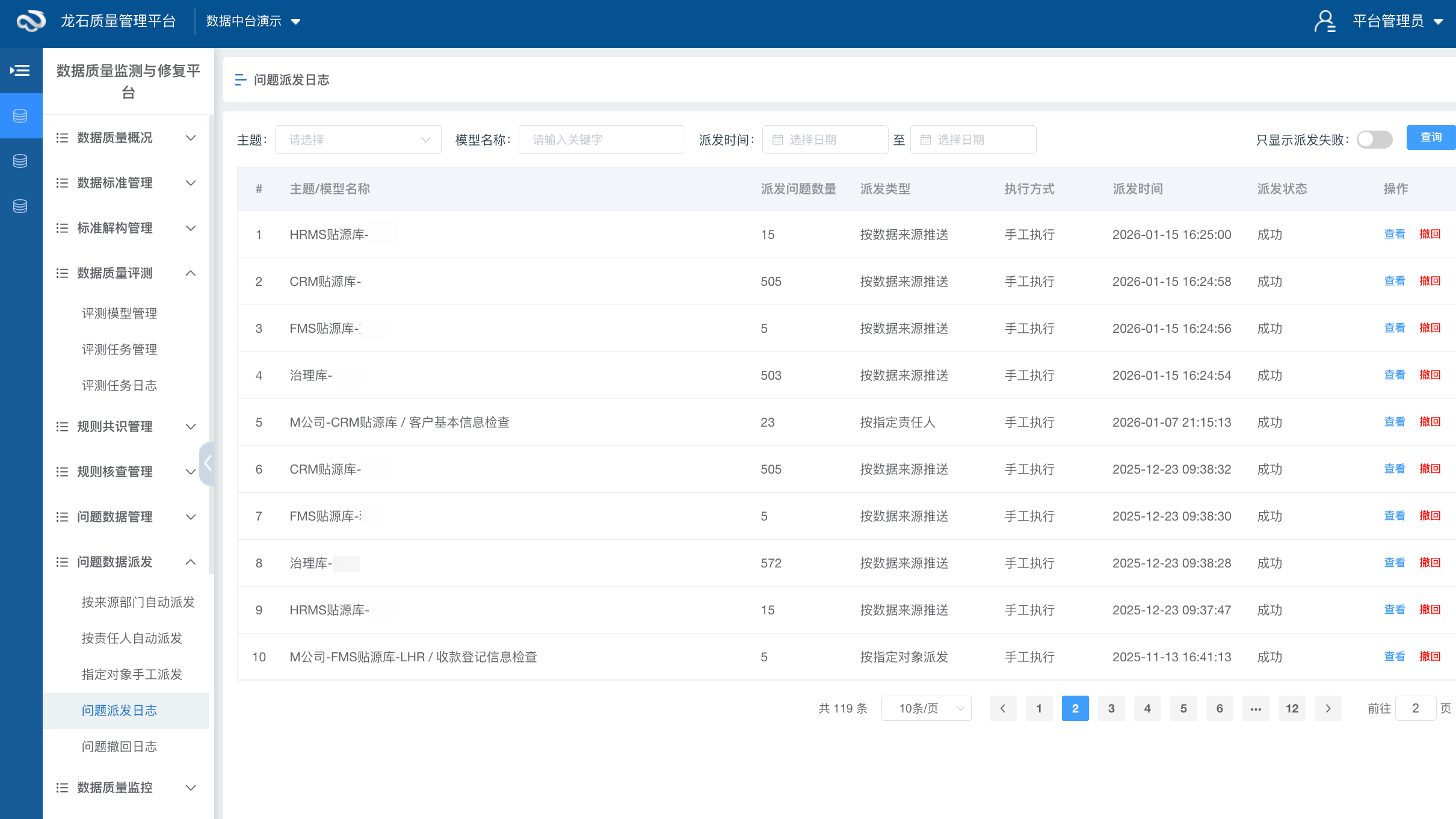1456x819 pixels.
Task: Open the 10条/页 page size dropdown
Action: 926,708
